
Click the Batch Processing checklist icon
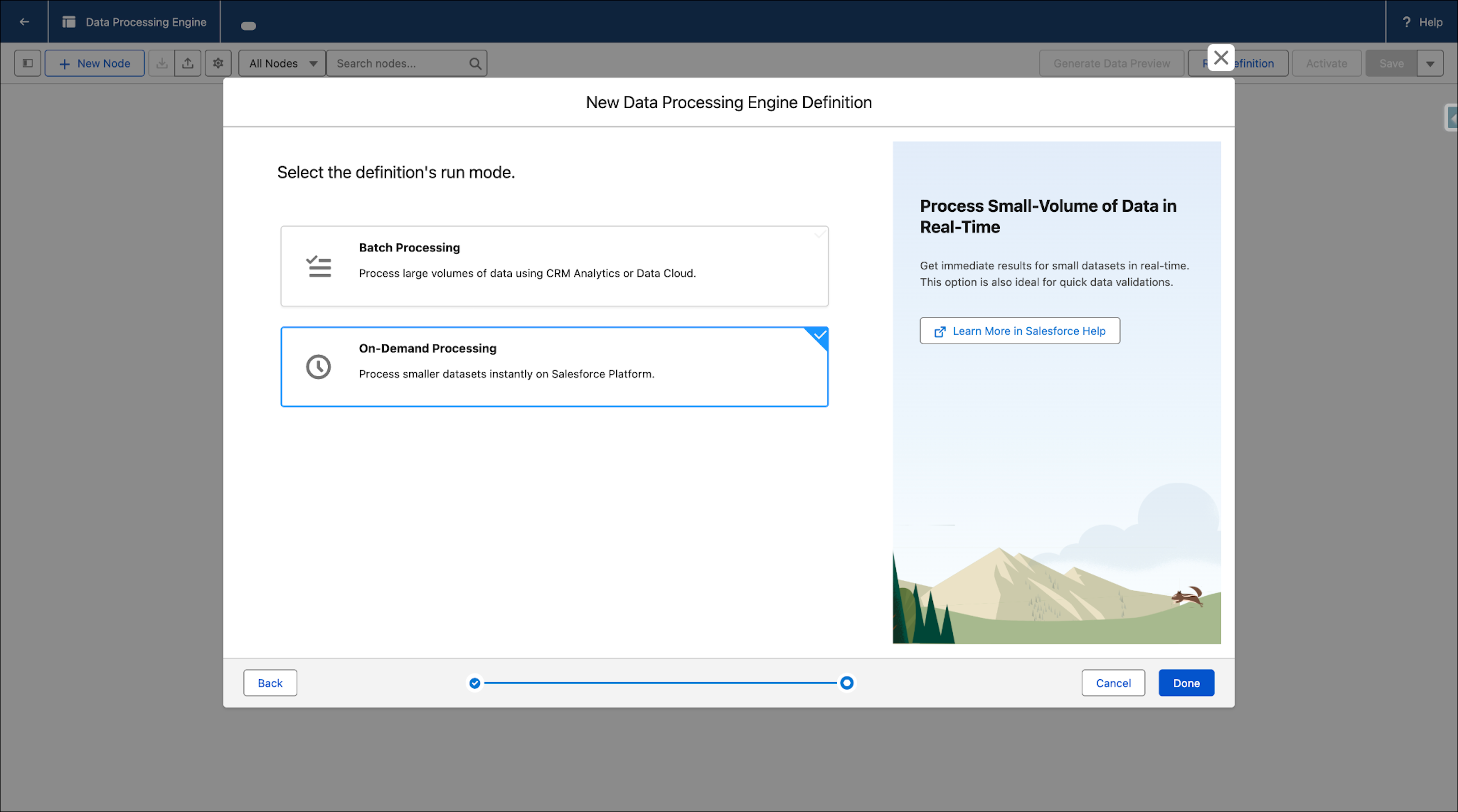coord(319,267)
